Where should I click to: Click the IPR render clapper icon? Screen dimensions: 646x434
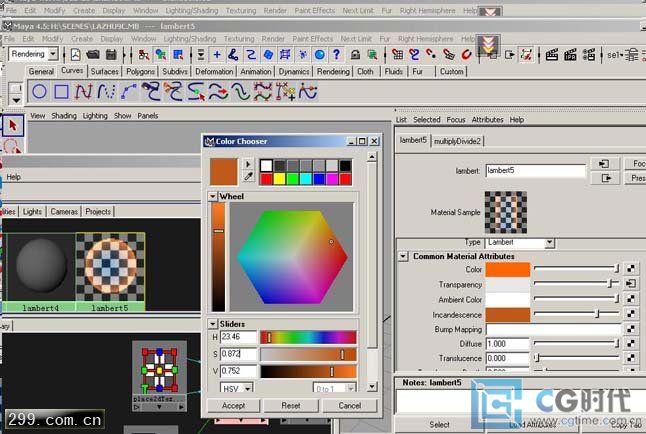pos(570,55)
